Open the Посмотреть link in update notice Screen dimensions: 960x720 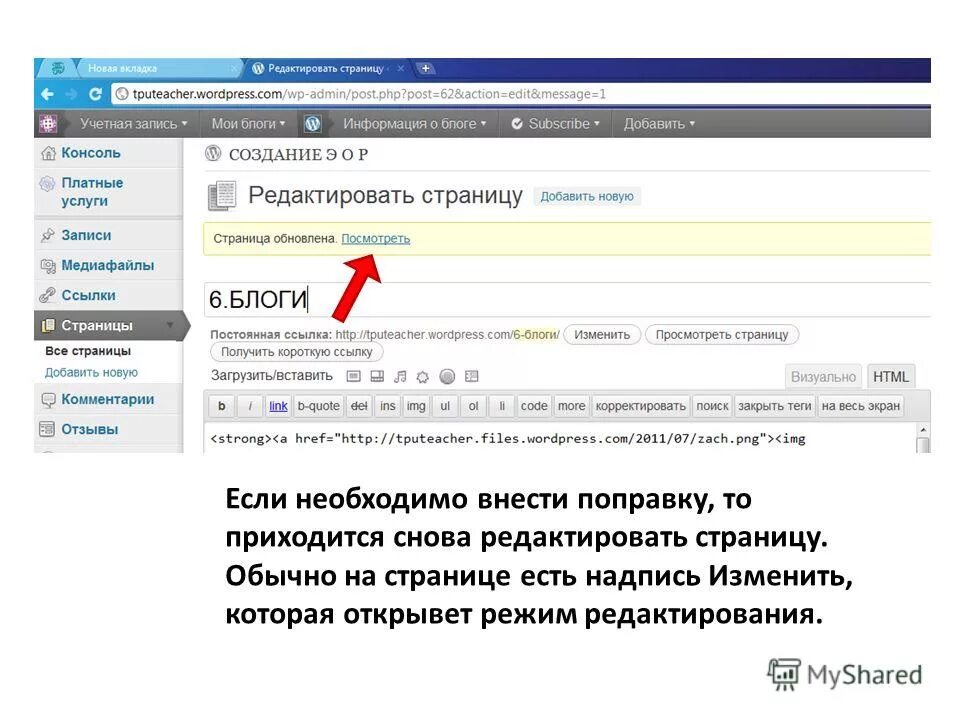[375, 239]
